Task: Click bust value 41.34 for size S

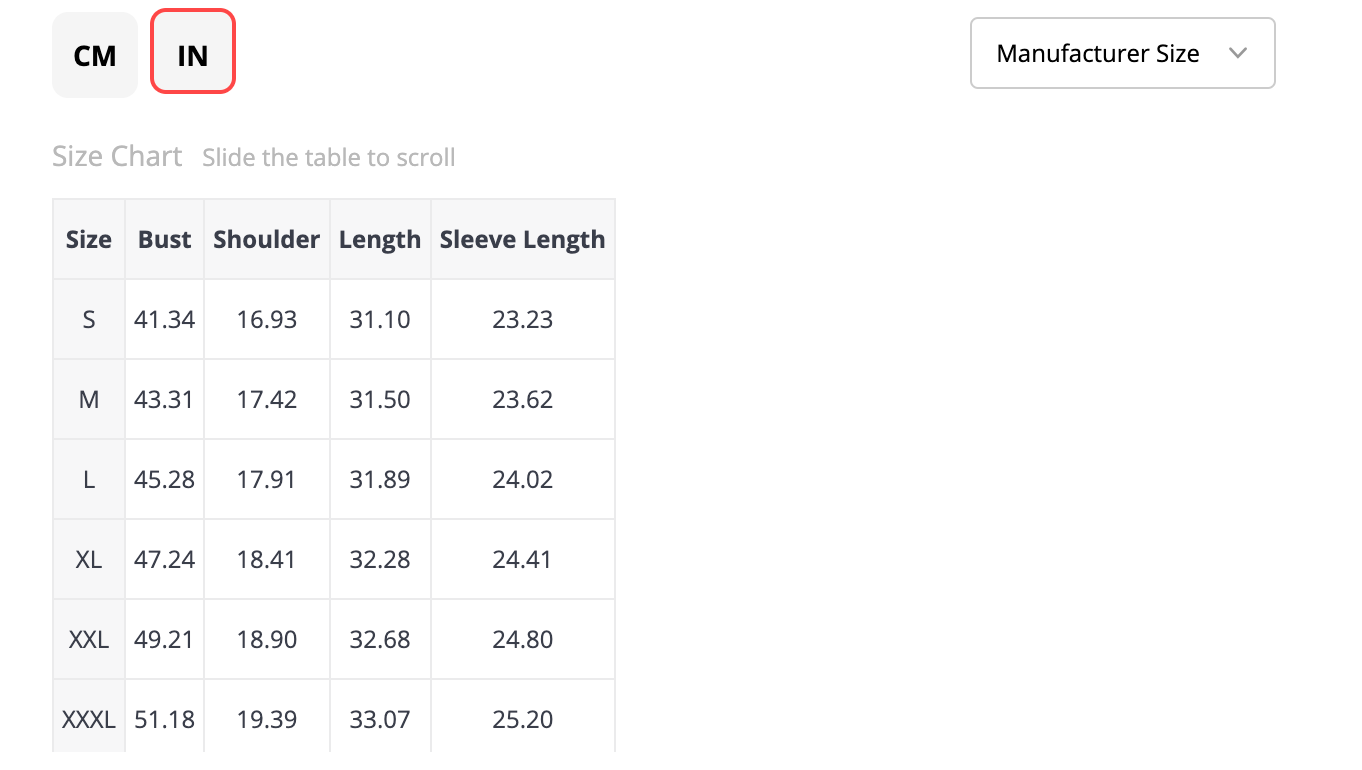Action: 165,319
